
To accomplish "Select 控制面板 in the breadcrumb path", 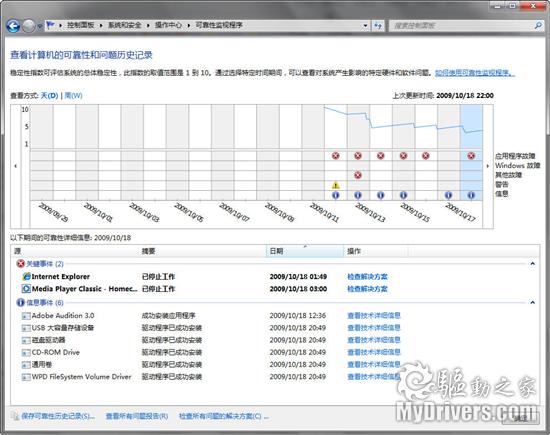I will 81,25.
